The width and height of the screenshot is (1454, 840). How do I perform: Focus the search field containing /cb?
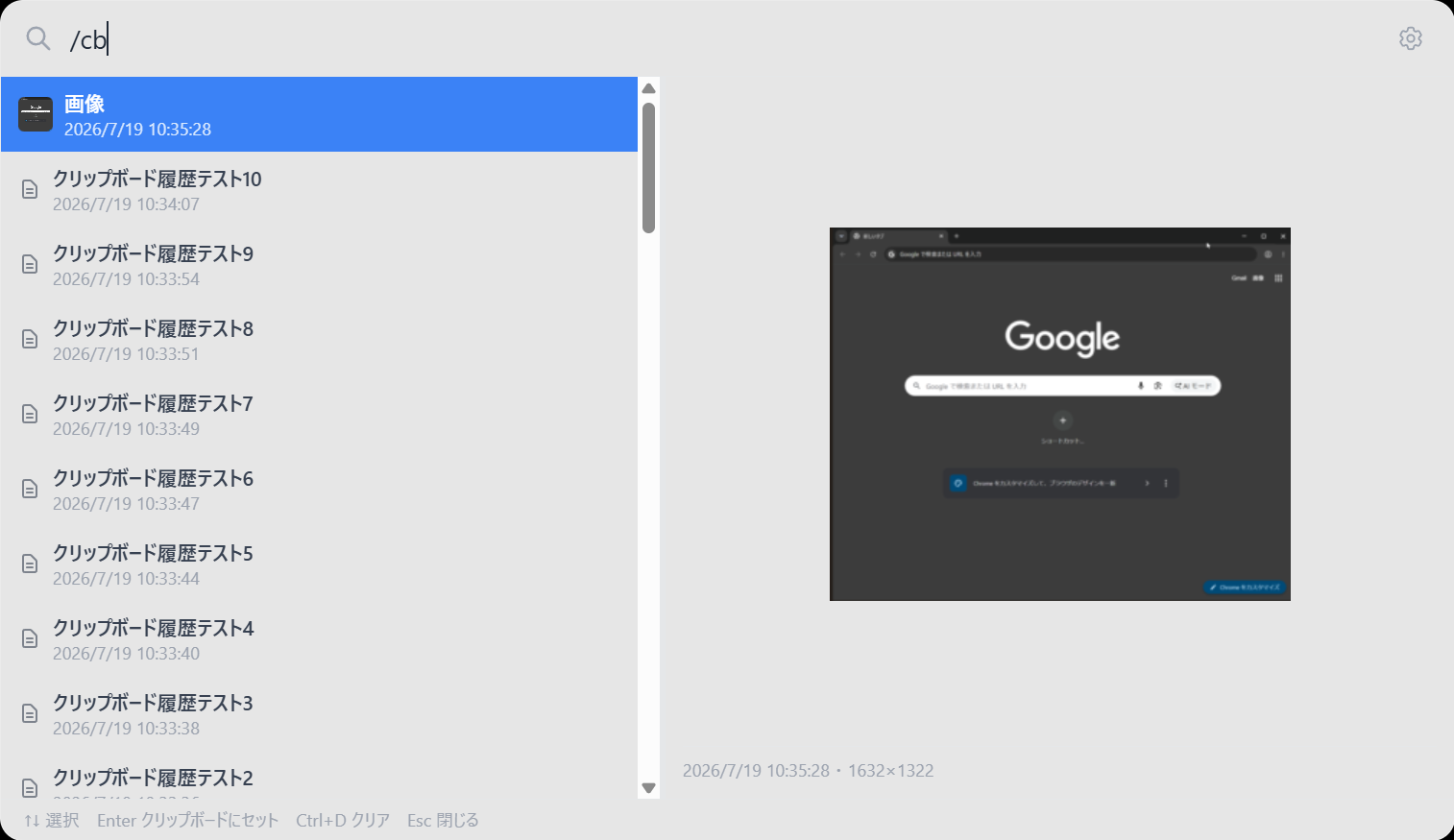point(726,39)
